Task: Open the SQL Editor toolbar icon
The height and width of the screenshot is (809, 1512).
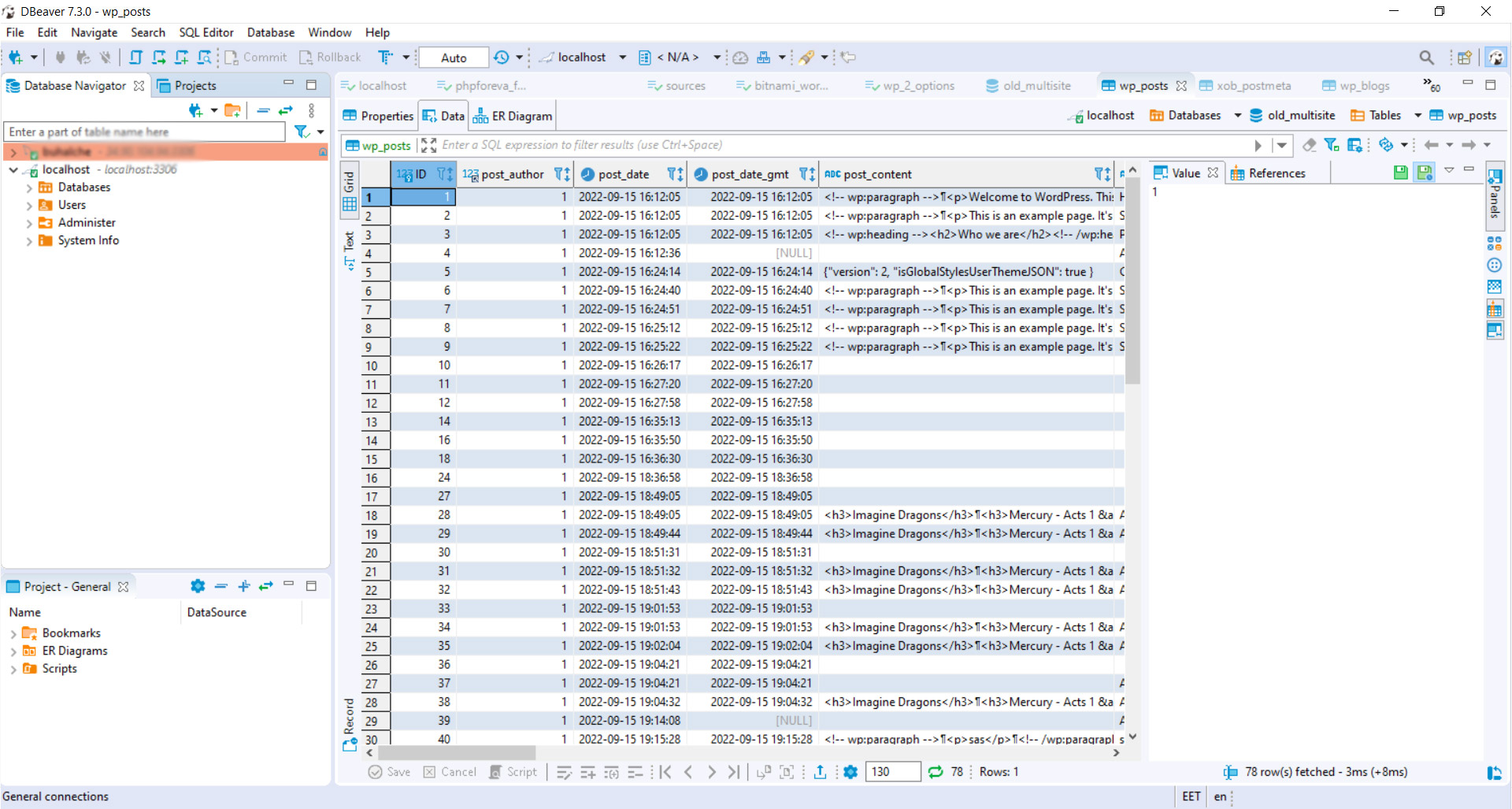Action: (x=135, y=58)
